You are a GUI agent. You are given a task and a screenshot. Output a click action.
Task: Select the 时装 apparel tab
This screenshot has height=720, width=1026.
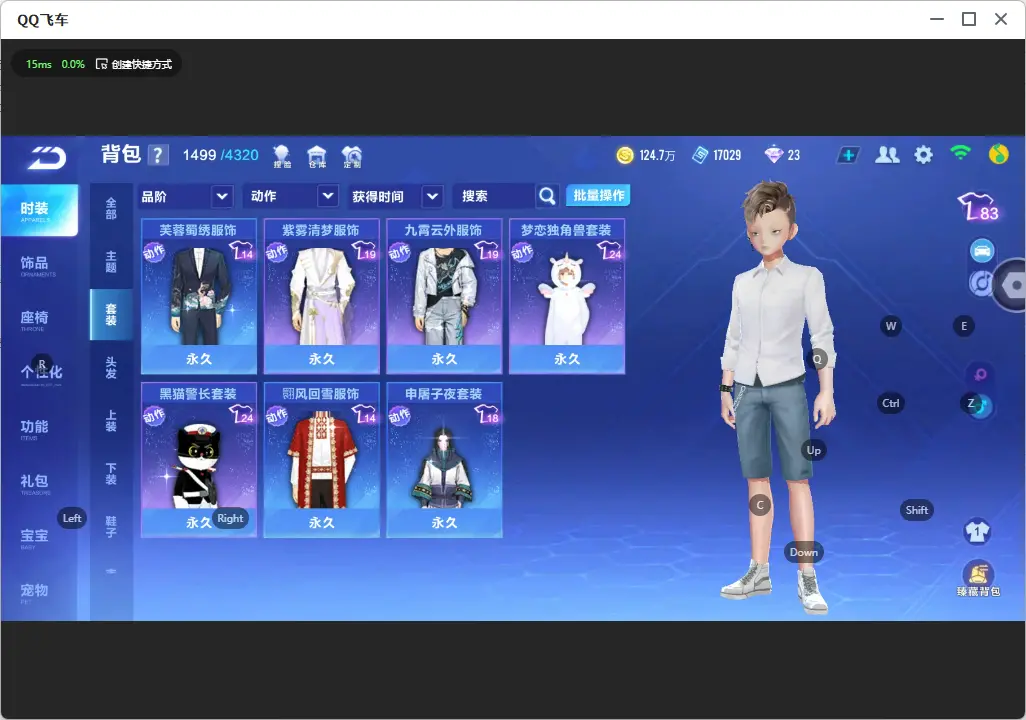click(x=39, y=210)
